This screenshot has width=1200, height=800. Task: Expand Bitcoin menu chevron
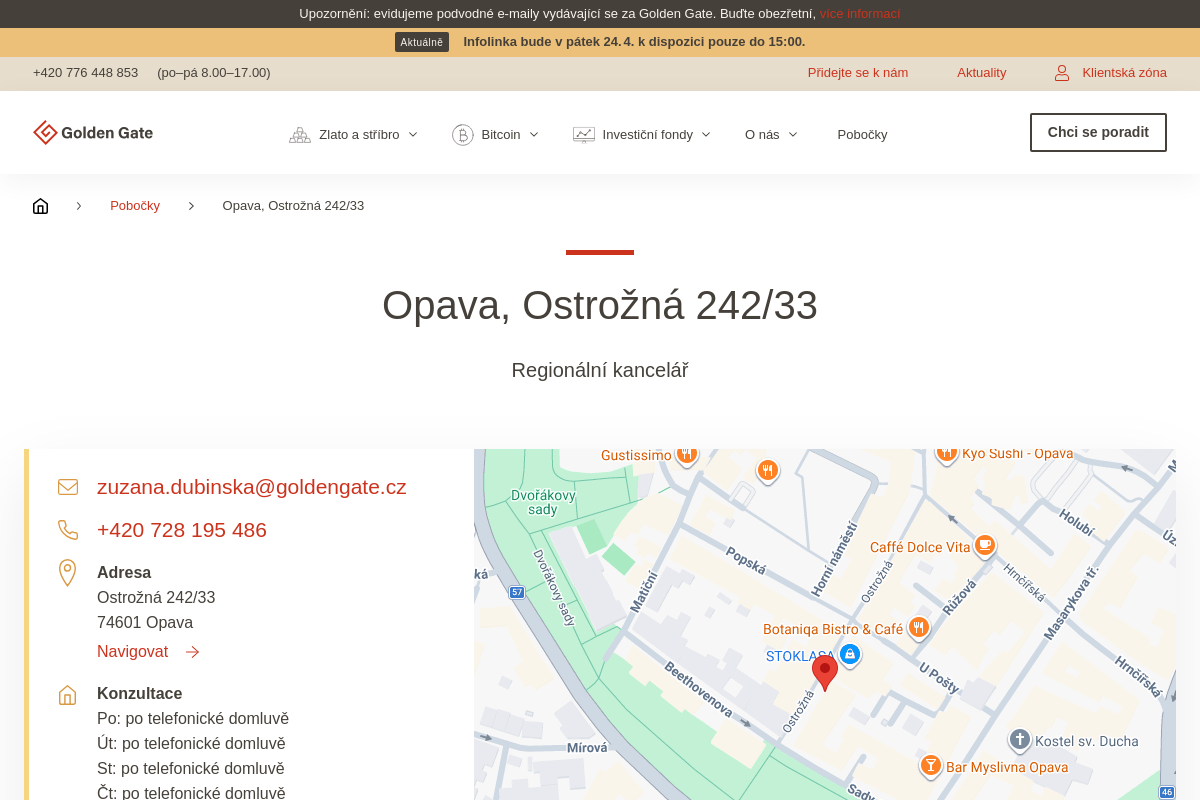534,135
